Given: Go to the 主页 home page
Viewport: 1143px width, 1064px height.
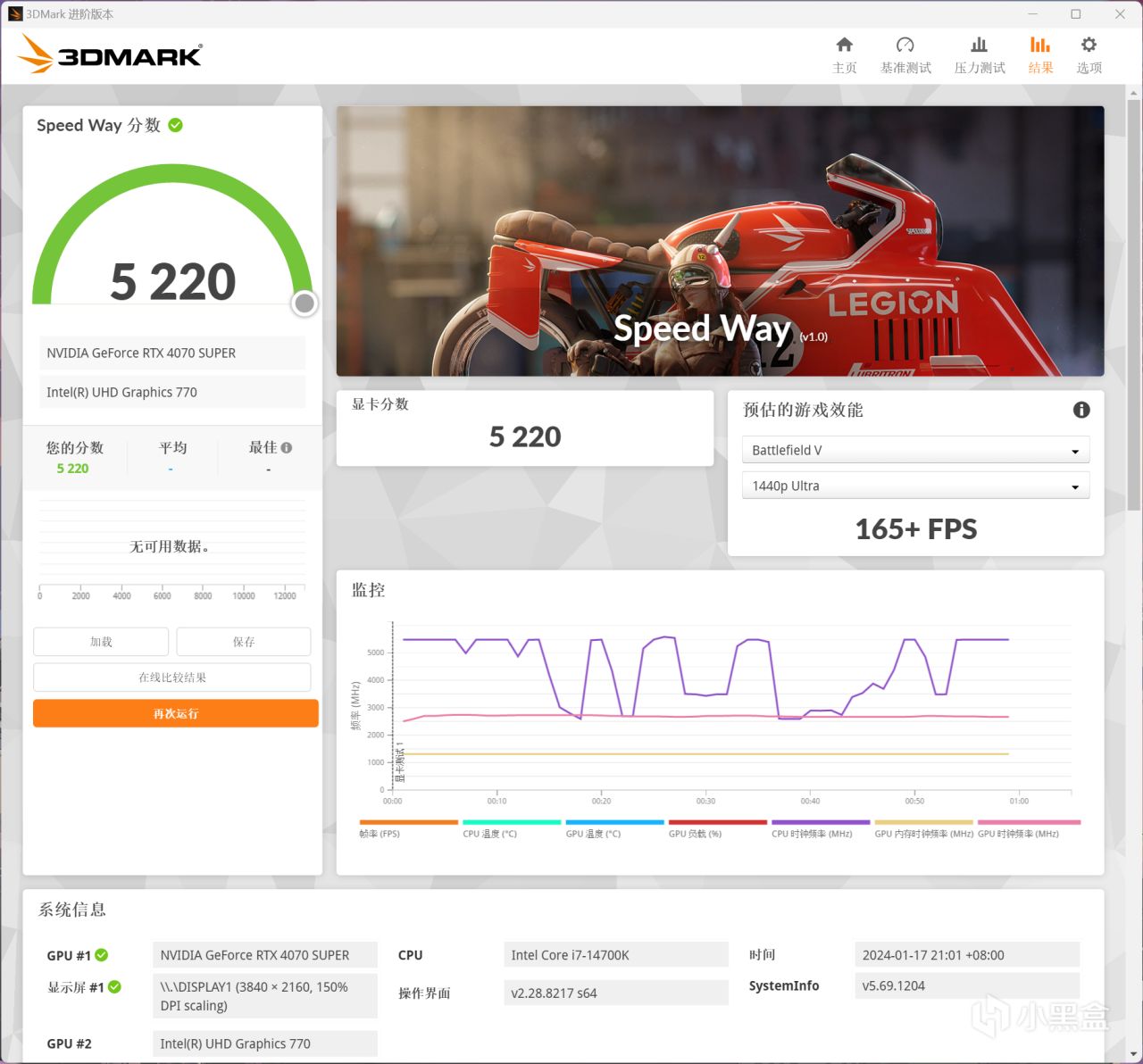Looking at the screenshot, I should point(844,55).
